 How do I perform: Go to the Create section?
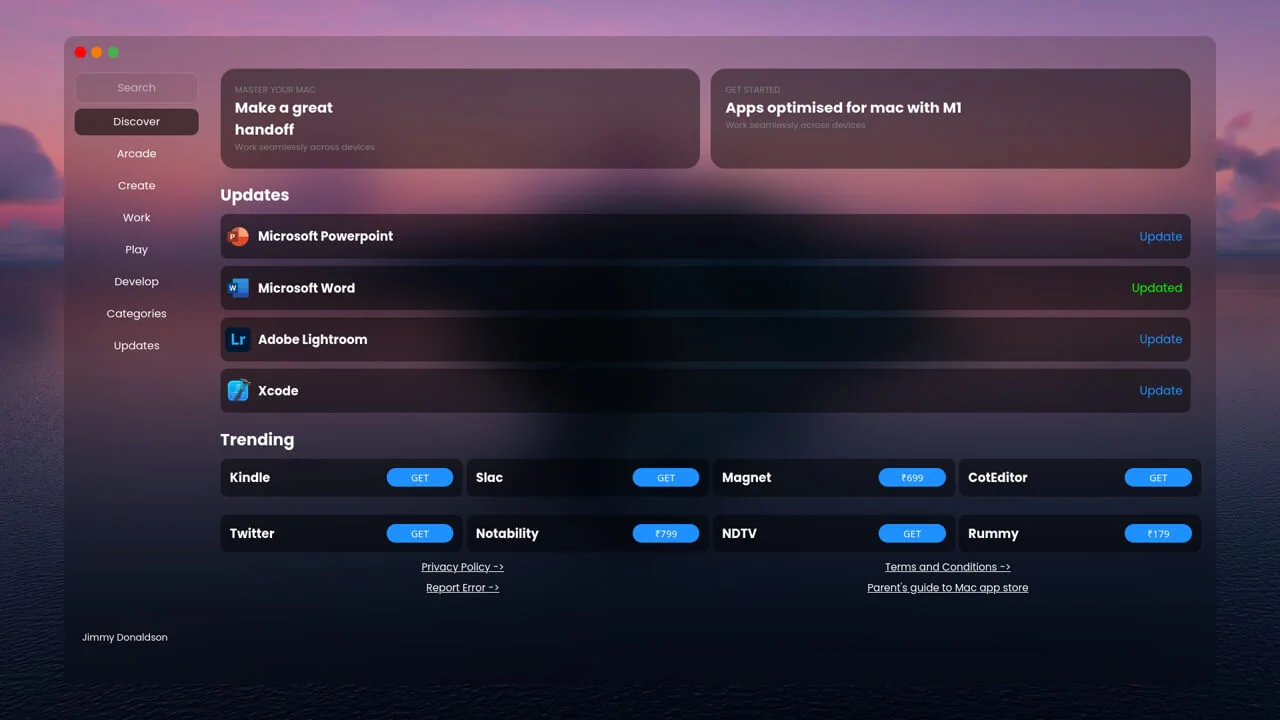coord(136,186)
